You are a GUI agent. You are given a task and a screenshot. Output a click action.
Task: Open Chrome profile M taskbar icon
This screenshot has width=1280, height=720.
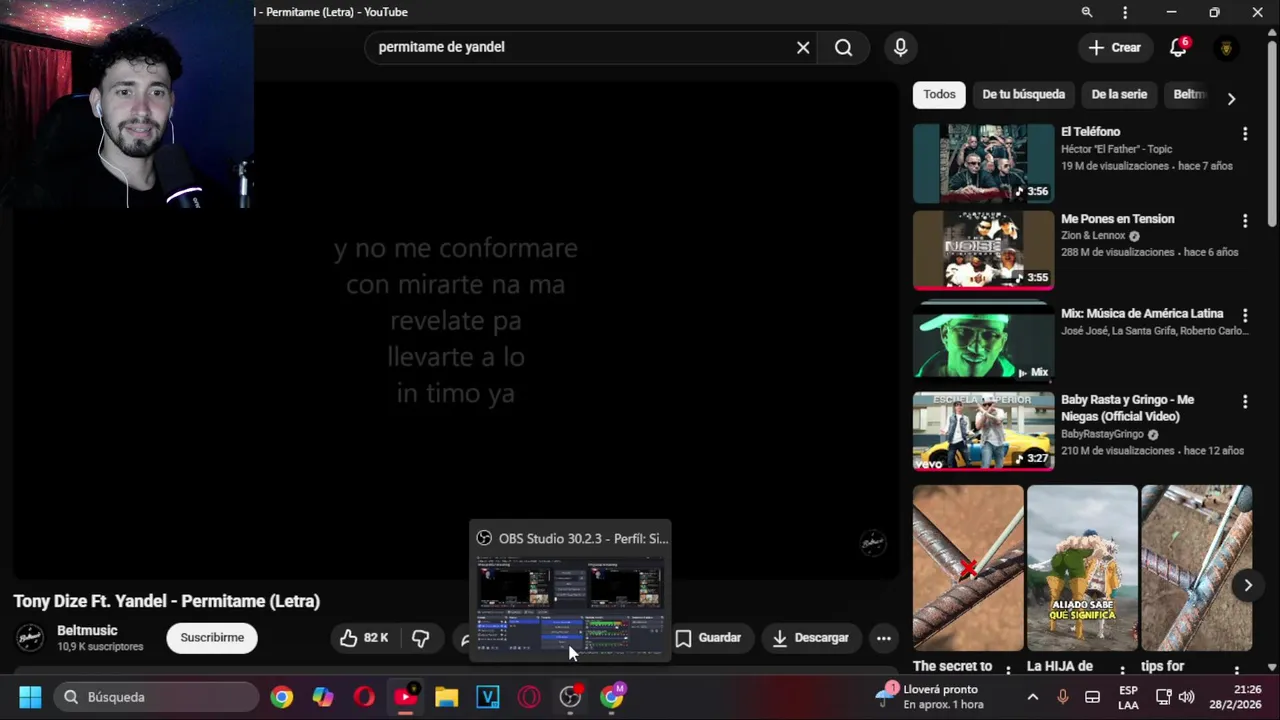[x=612, y=697]
